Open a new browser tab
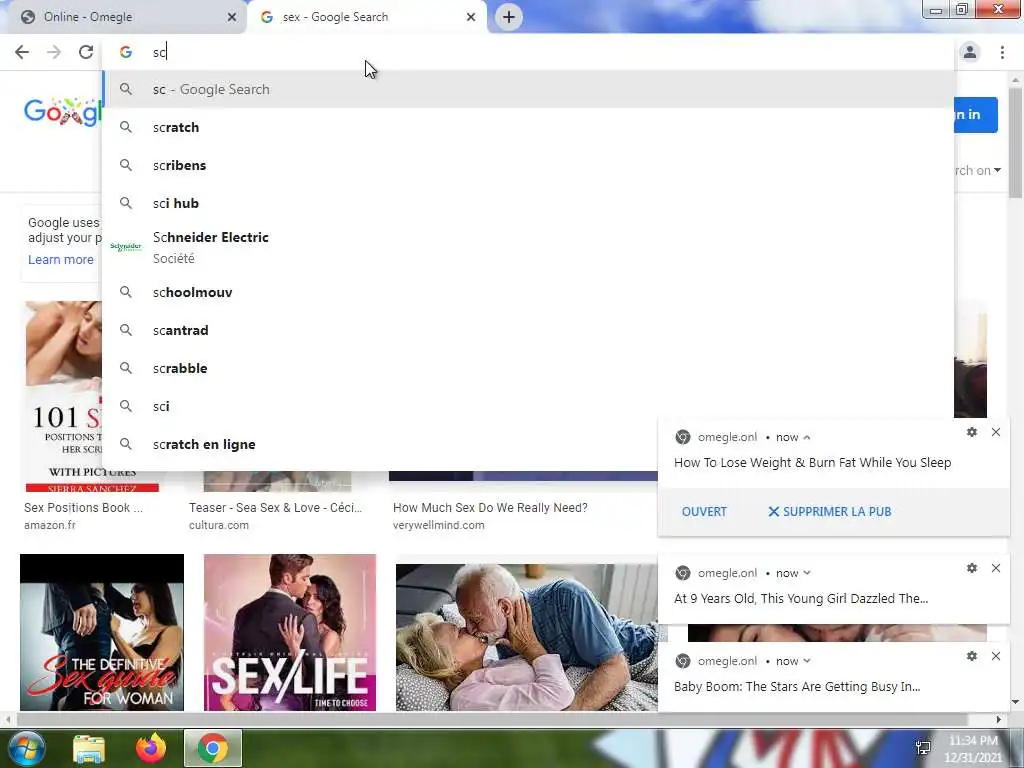The height and width of the screenshot is (768, 1024). (509, 17)
